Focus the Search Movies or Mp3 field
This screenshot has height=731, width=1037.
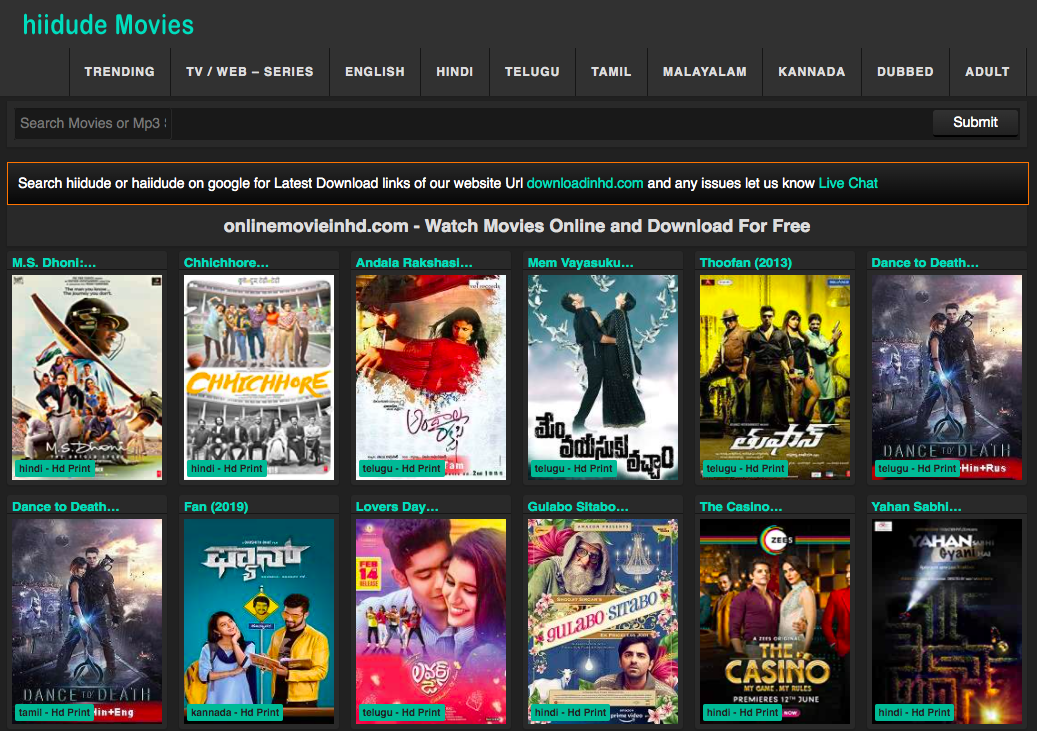click(92, 123)
